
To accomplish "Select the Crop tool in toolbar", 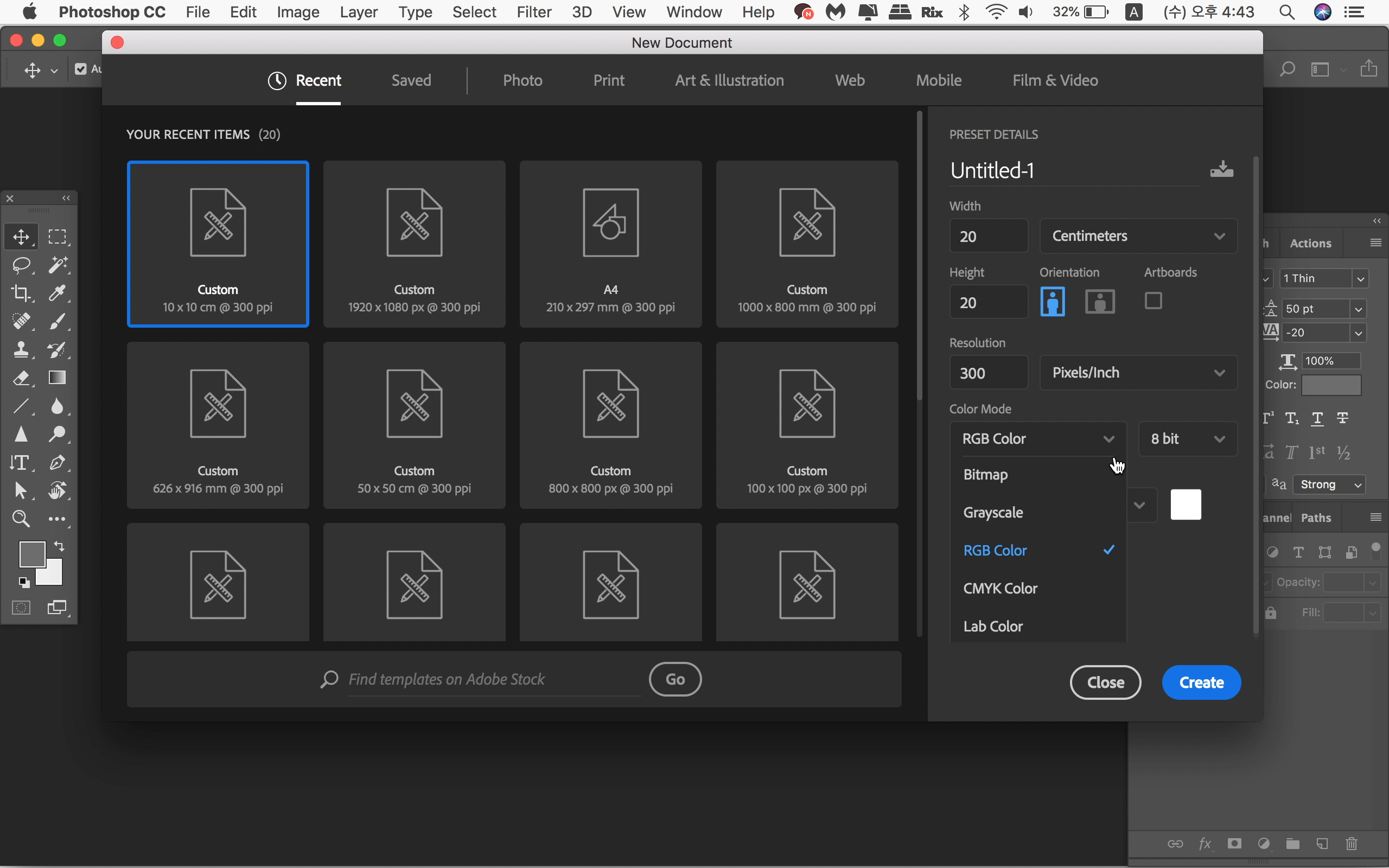I will [x=22, y=293].
